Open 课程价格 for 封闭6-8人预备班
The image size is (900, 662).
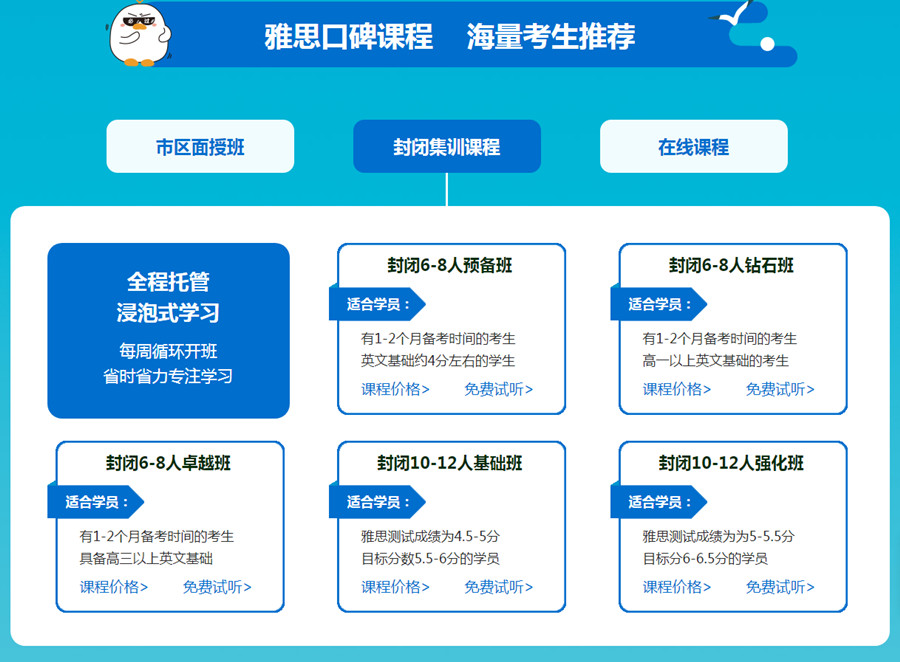(x=395, y=389)
